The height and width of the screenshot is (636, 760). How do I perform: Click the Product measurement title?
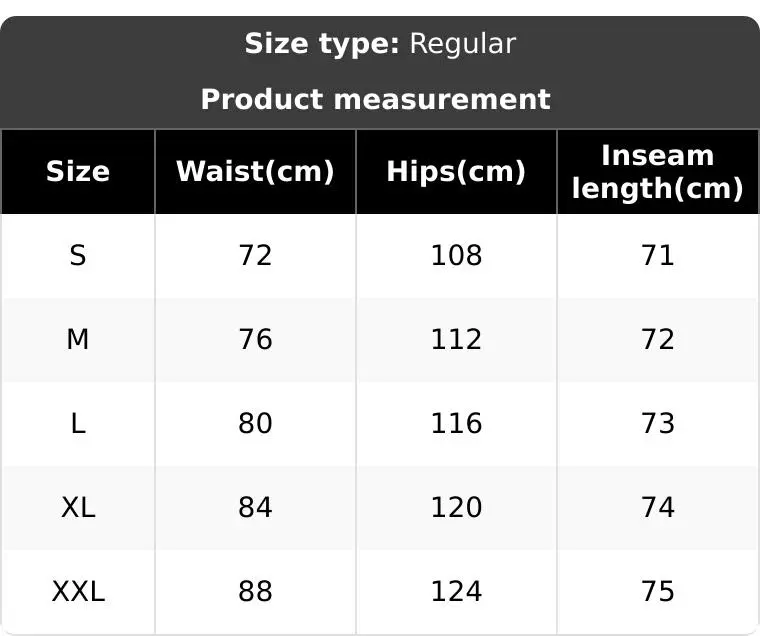coord(375,99)
